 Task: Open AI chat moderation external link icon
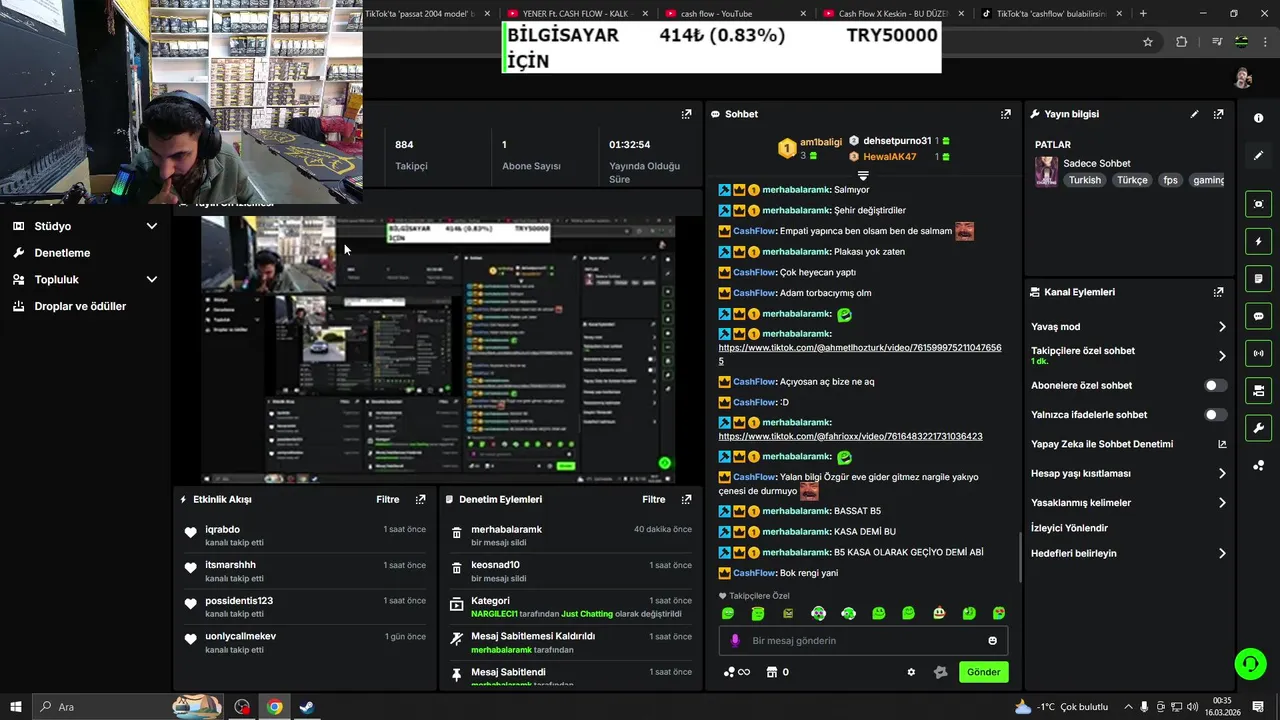1222,444
